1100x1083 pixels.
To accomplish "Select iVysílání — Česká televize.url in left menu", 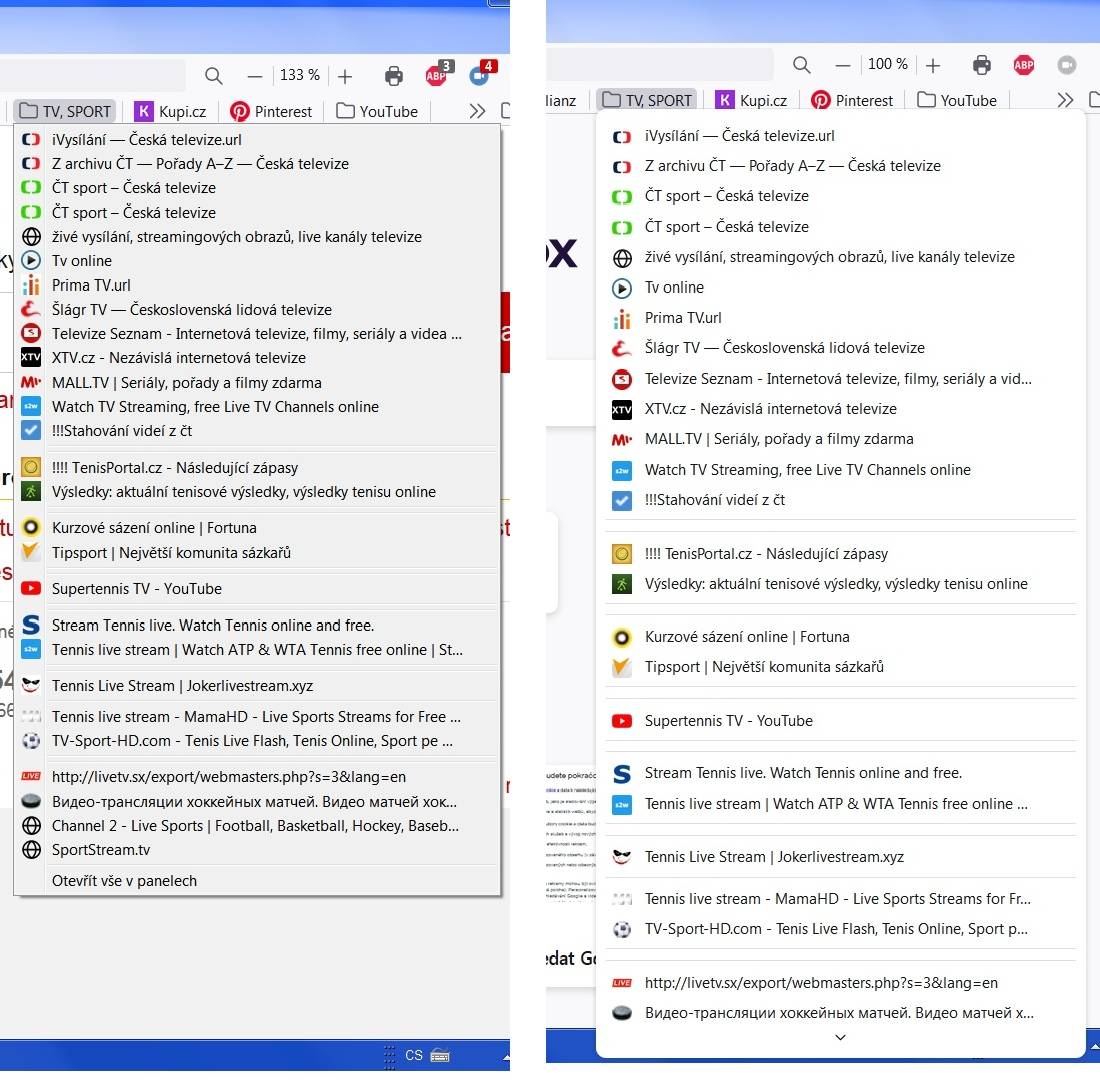I will point(257,139).
